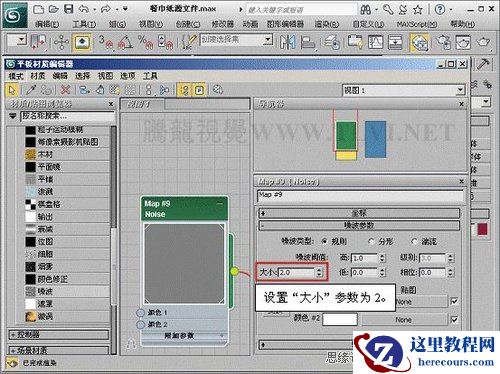Select the 规则 noise type radio button
Screen dimensions: 500x374
tap(324, 241)
